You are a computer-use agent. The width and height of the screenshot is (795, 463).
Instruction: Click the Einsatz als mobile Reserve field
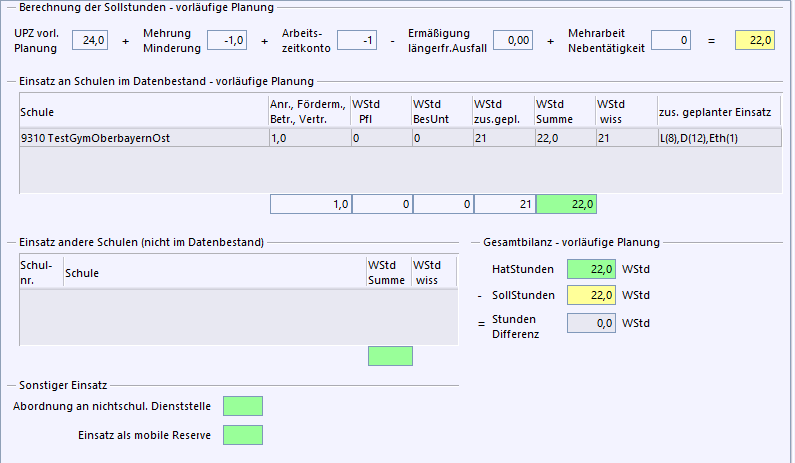243,435
